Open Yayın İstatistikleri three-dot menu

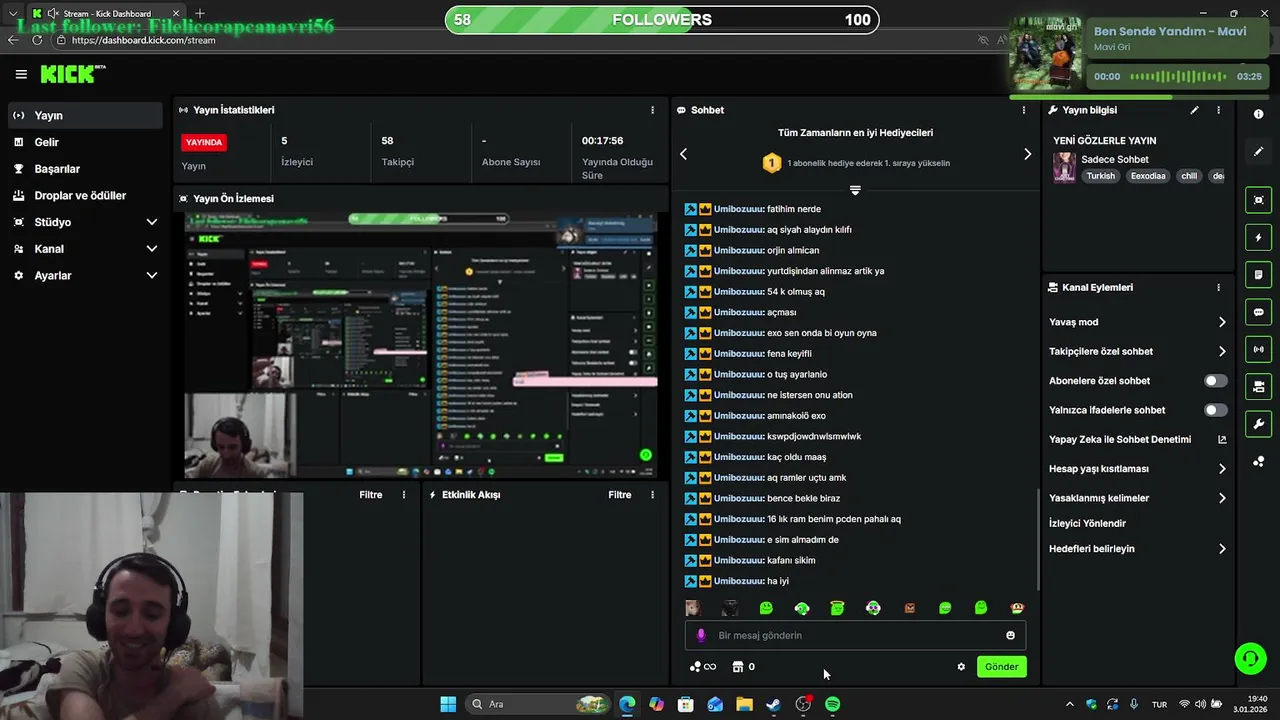coord(653,110)
